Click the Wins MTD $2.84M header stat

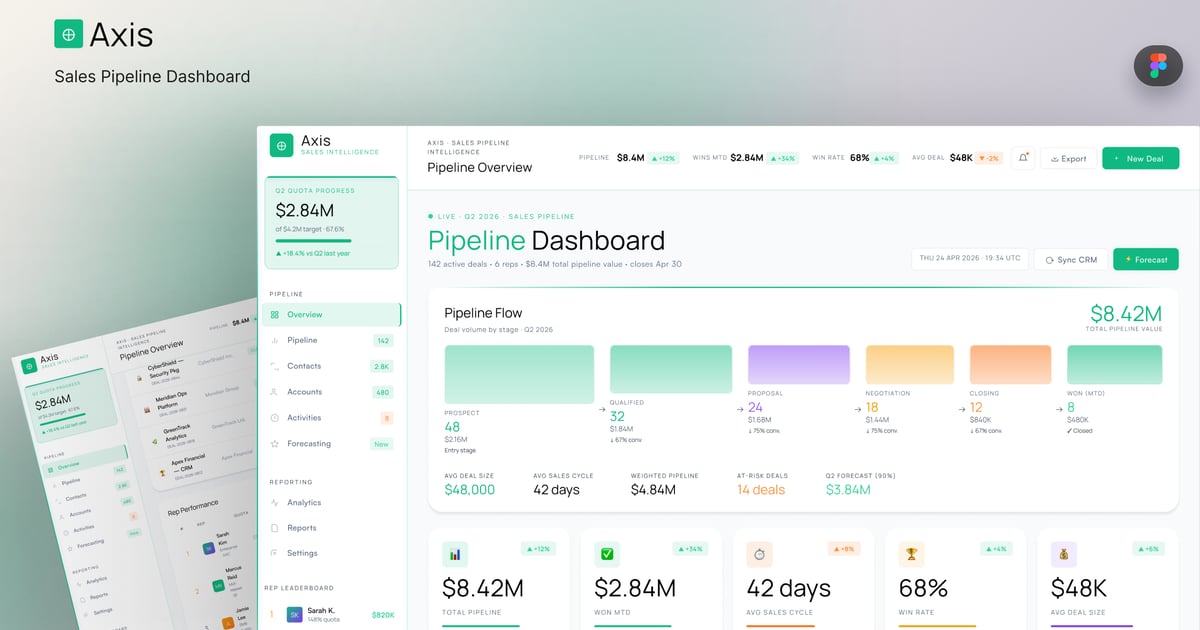tap(745, 158)
